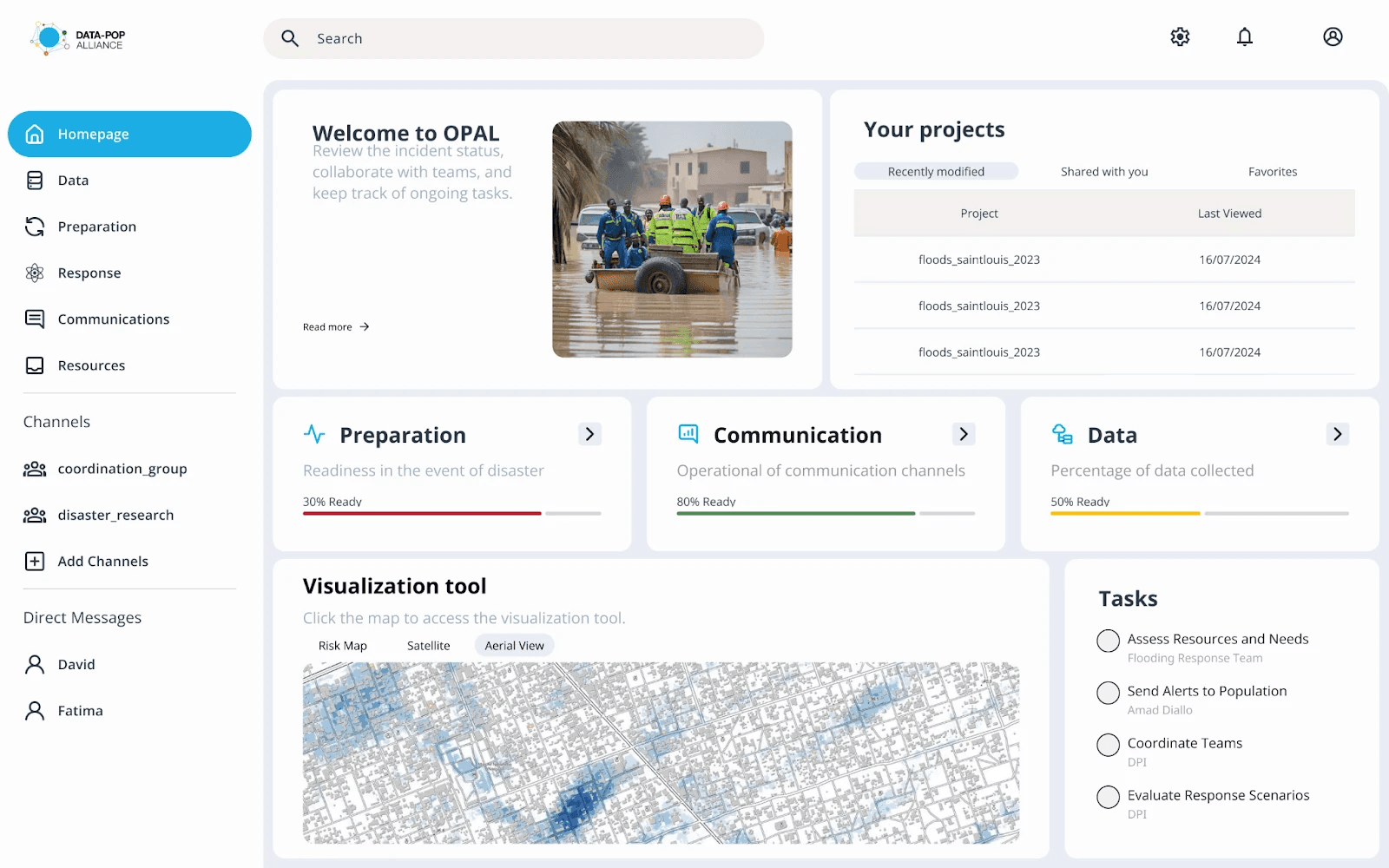This screenshot has height=868, width=1389.
Task: Click the Tasks heading
Action: coord(1128,599)
